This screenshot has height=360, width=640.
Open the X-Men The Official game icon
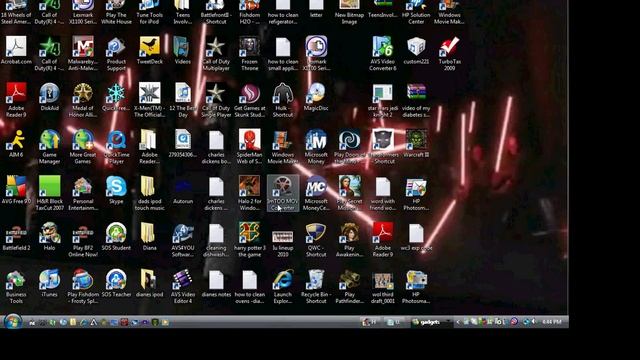[149, 100]
